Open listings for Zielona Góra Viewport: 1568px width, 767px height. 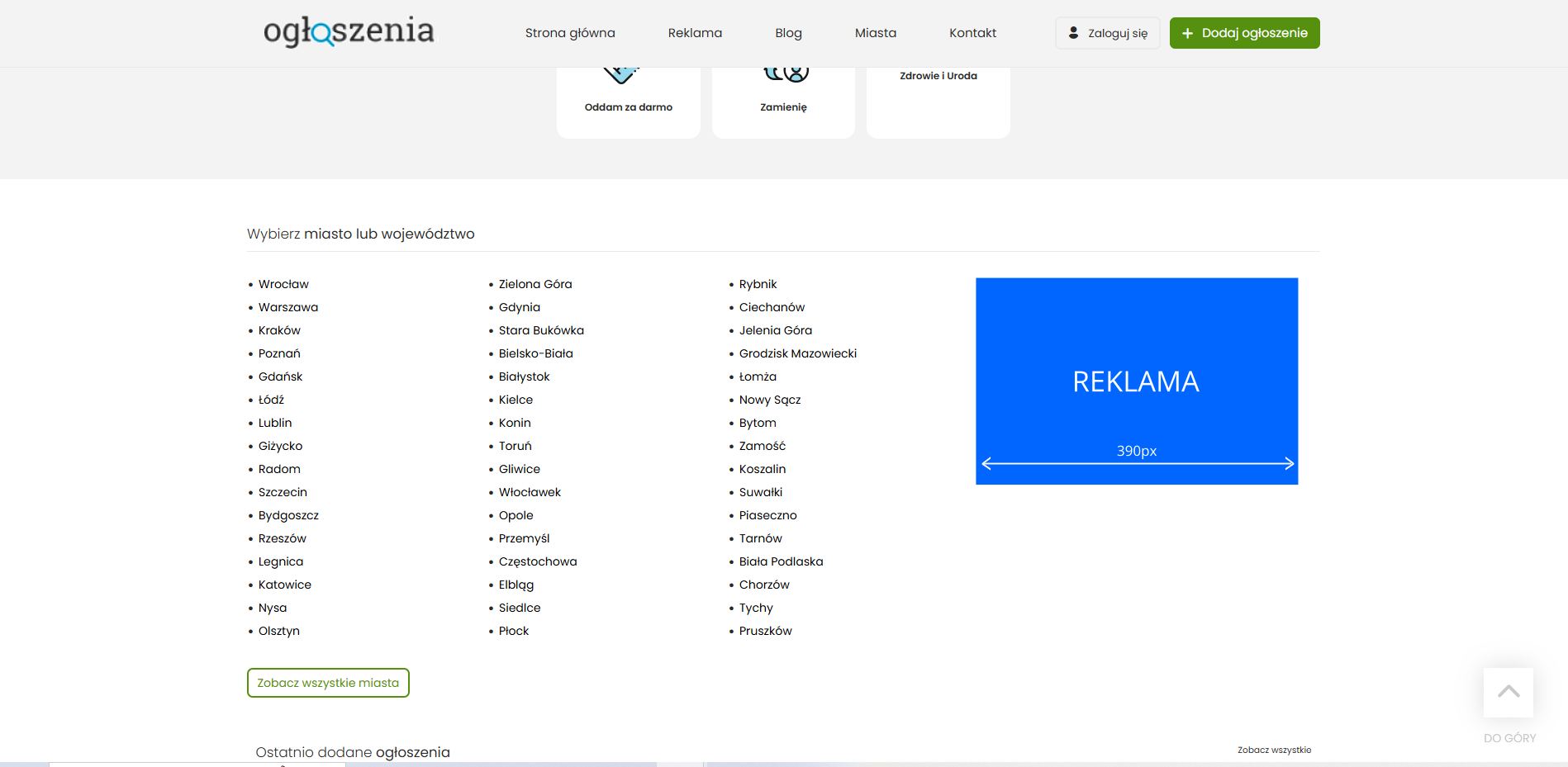click(535, 284)
